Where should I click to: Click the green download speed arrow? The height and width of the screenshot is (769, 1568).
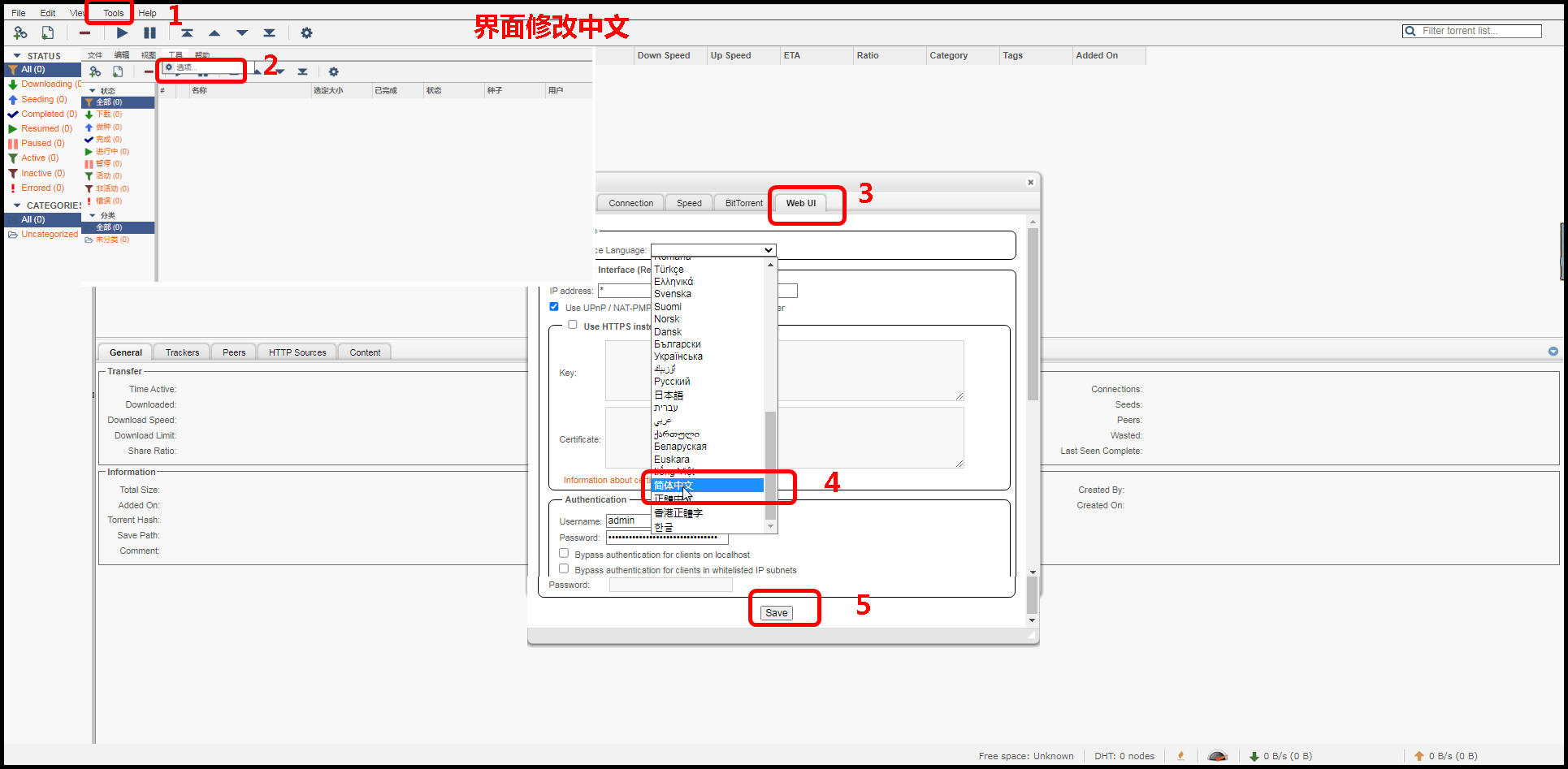point(1254,756)
